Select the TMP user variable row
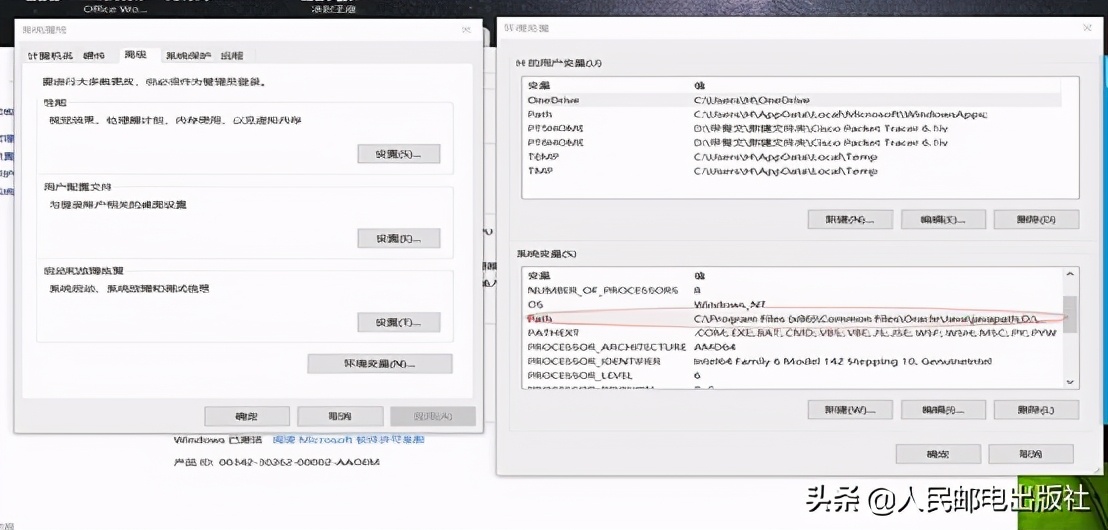The width and height of the screenshot is (1108, 530). [x=791, y=171]
